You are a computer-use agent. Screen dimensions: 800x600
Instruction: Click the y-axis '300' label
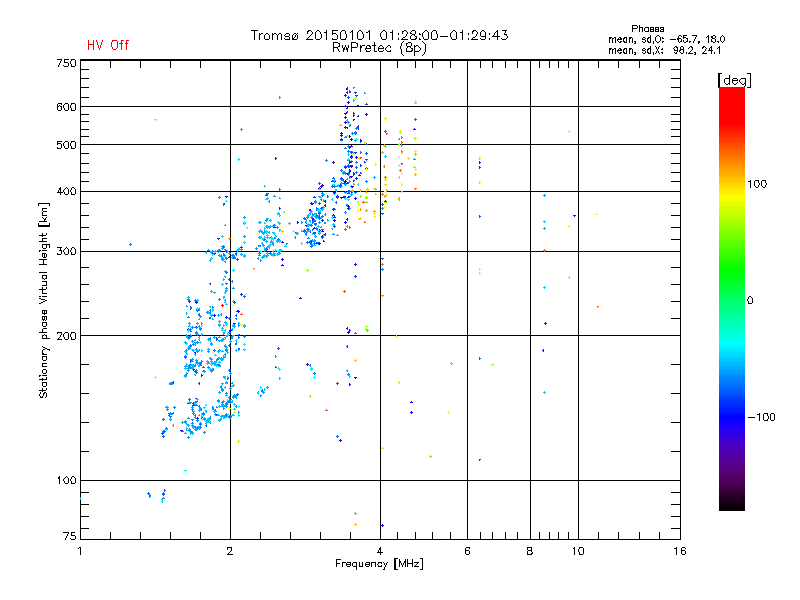(66, 252)
